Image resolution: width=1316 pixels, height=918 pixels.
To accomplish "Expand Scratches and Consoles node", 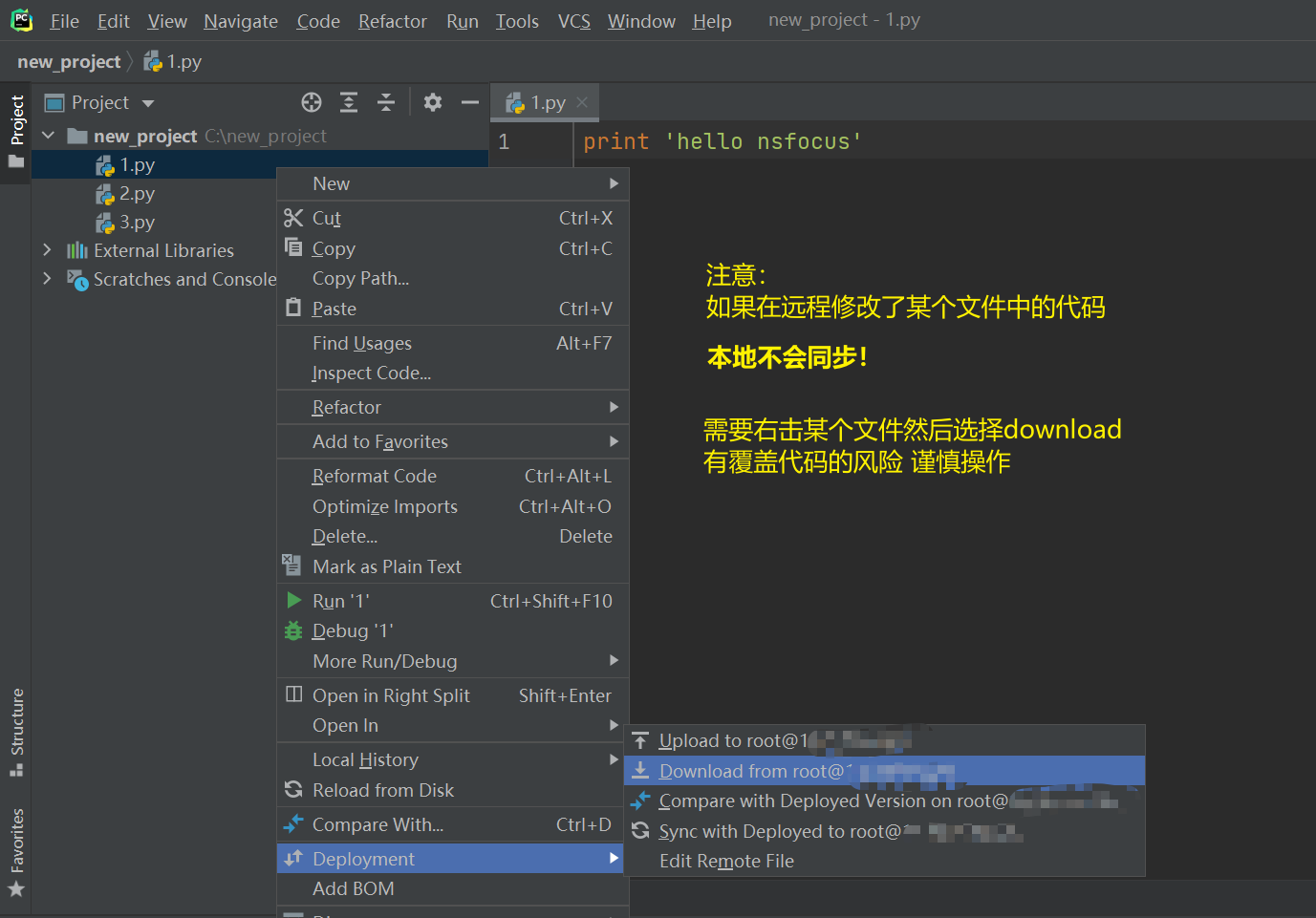I will pos(47,279).
